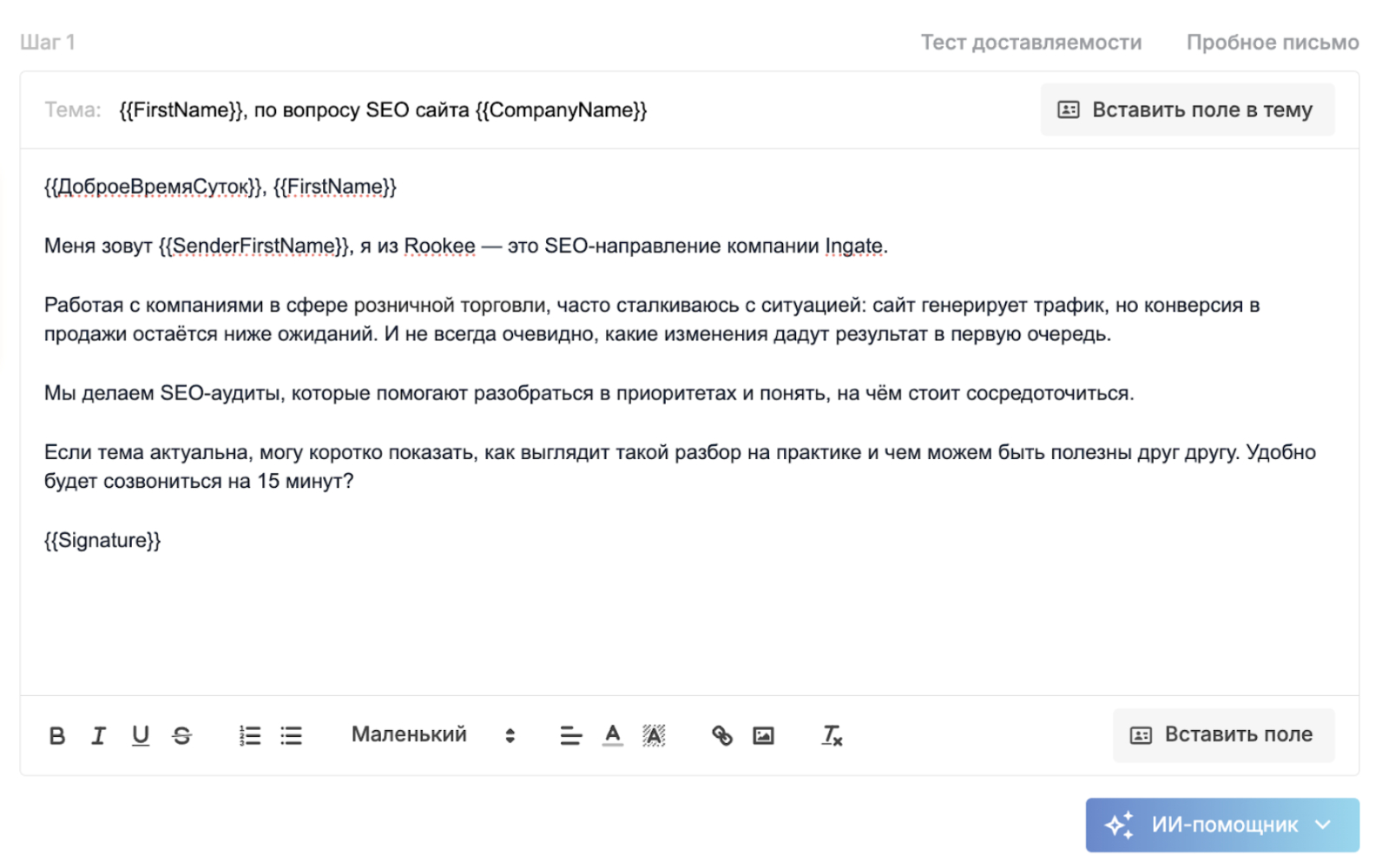Open the insert image tool

(x=762, y=735)
